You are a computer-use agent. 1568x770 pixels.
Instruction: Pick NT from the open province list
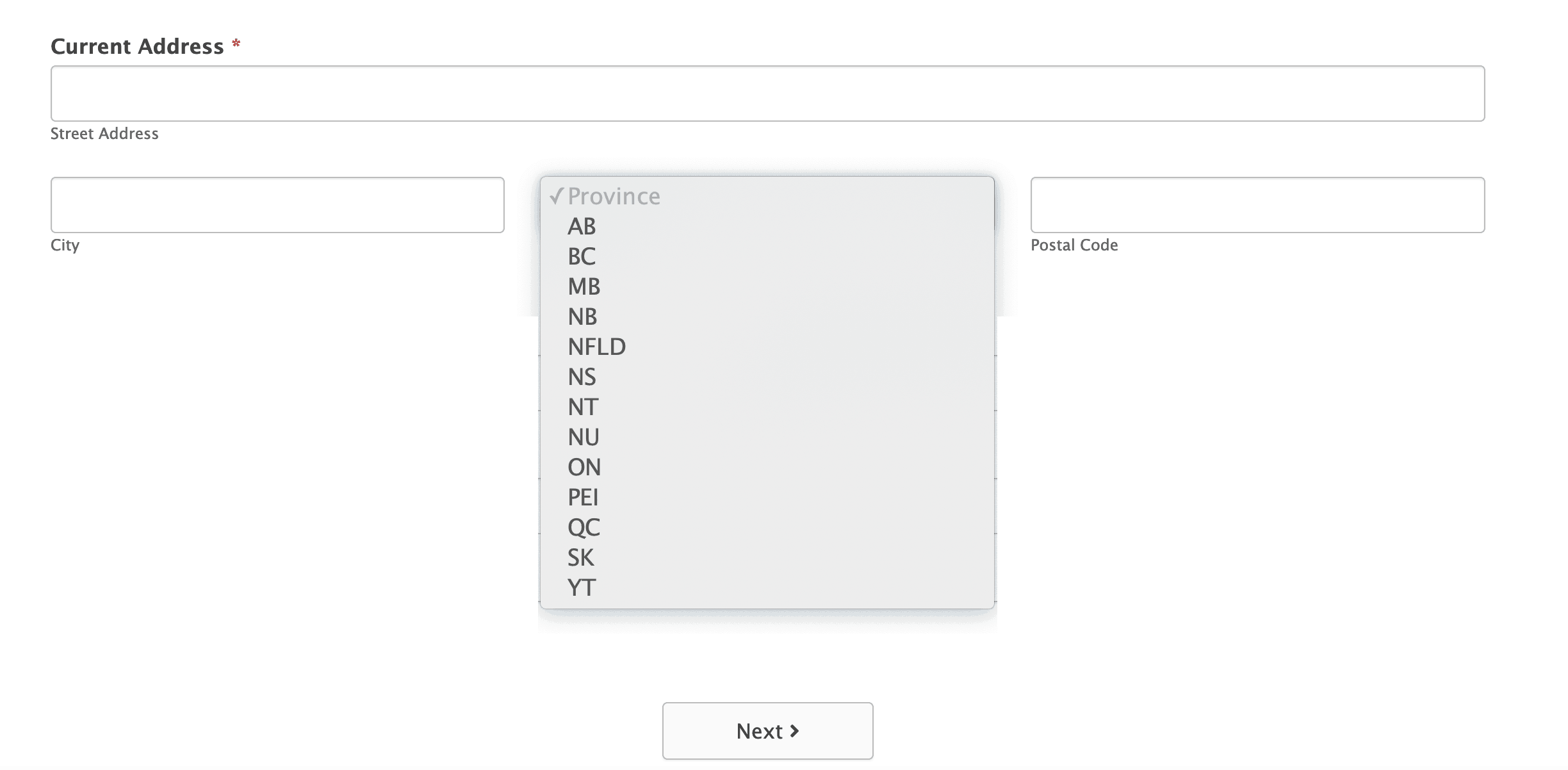(x=582, y=406)
